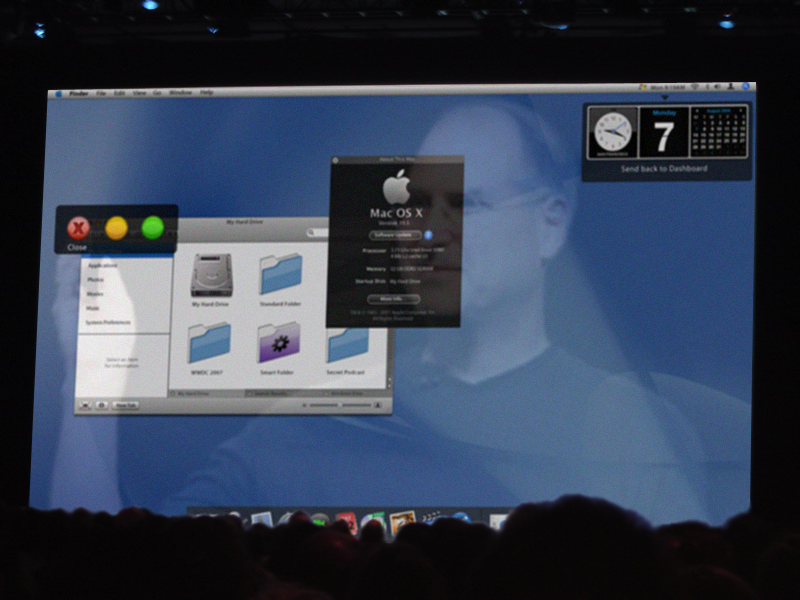Click the volume icon in the menu bar
800x600 pixels.
click(x=717, y=87)
